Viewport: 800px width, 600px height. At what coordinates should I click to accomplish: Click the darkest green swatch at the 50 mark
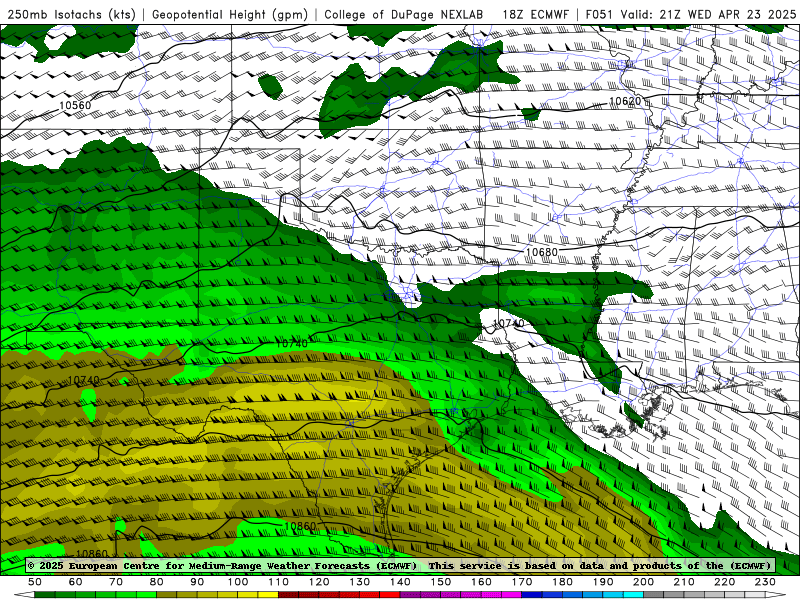[x=45, y=595]
